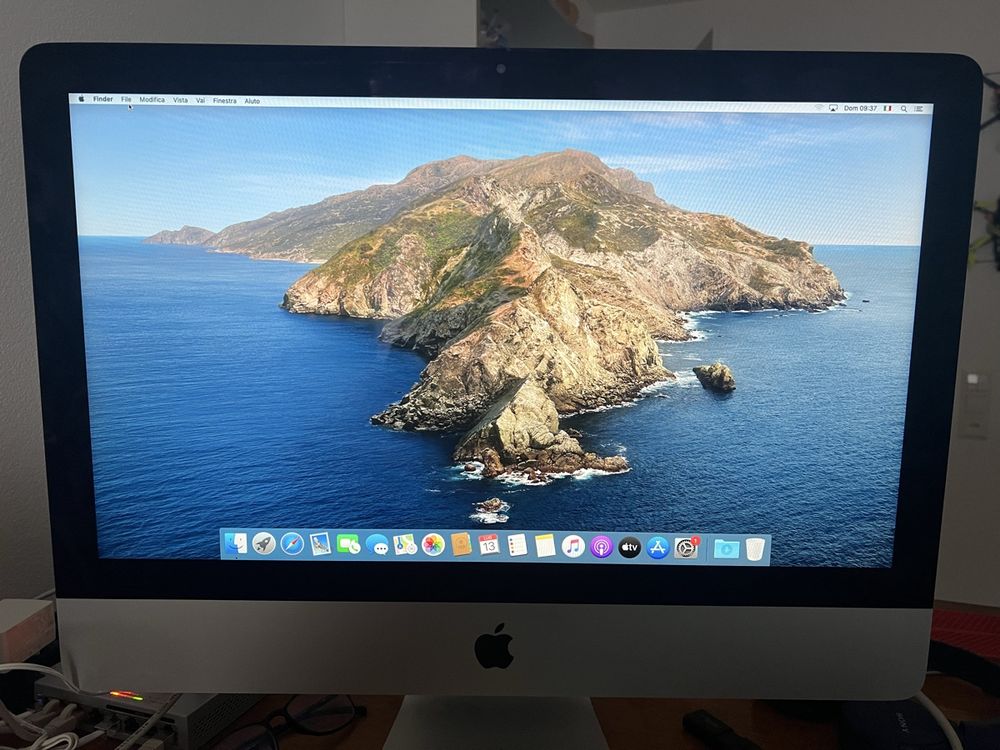
Task: Open Contacts brown book icon
Action: (461, 545)
